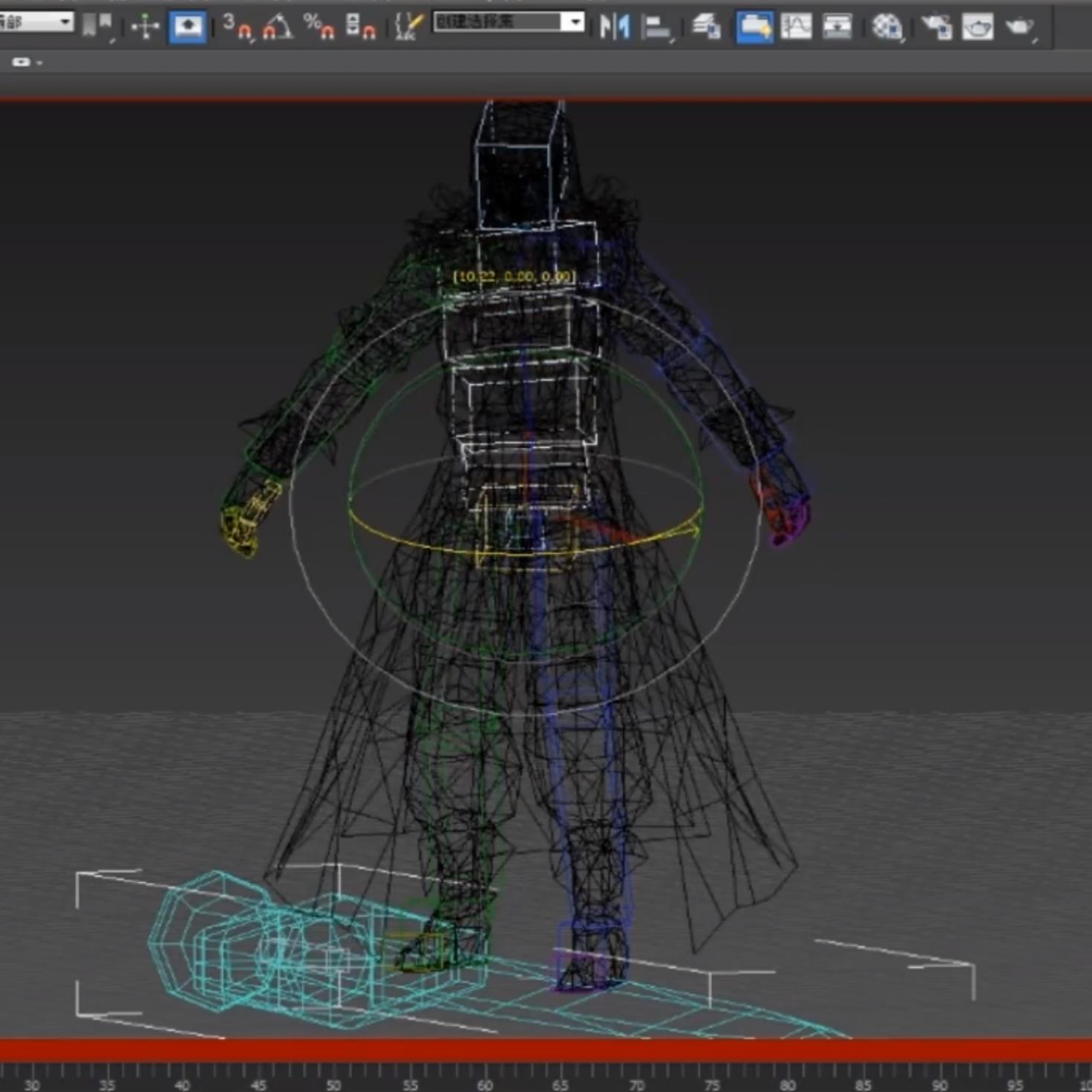
Task: Open Edit Named Selection Sets
Action: pyautogui.click(x=408, y=27)
